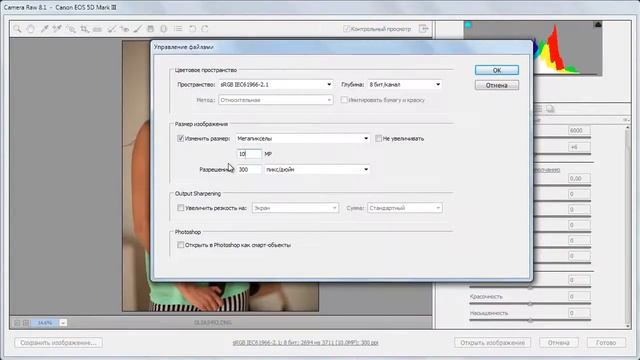Click first view icon beside zoom level
The width and height of the screenshot is (640, 360).
tap(17, 323)
